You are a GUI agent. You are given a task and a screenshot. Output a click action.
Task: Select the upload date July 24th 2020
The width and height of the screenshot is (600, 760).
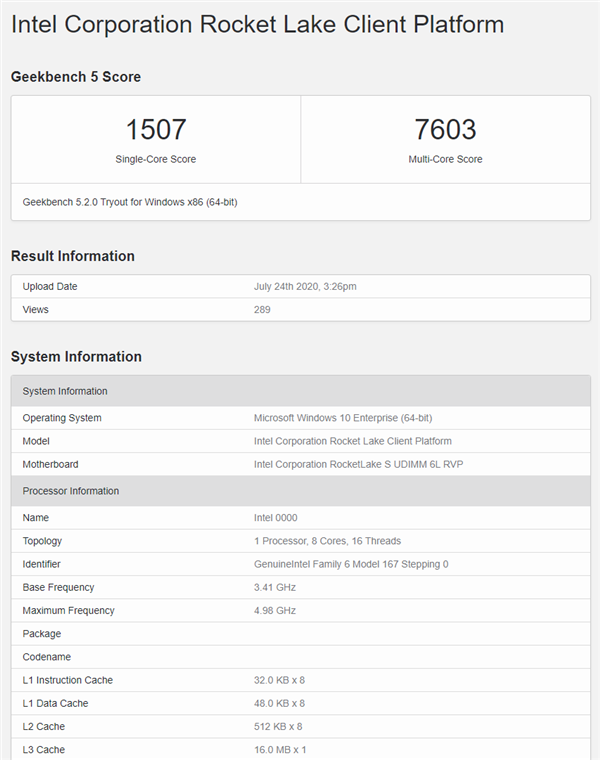click(x=305, y=287)
